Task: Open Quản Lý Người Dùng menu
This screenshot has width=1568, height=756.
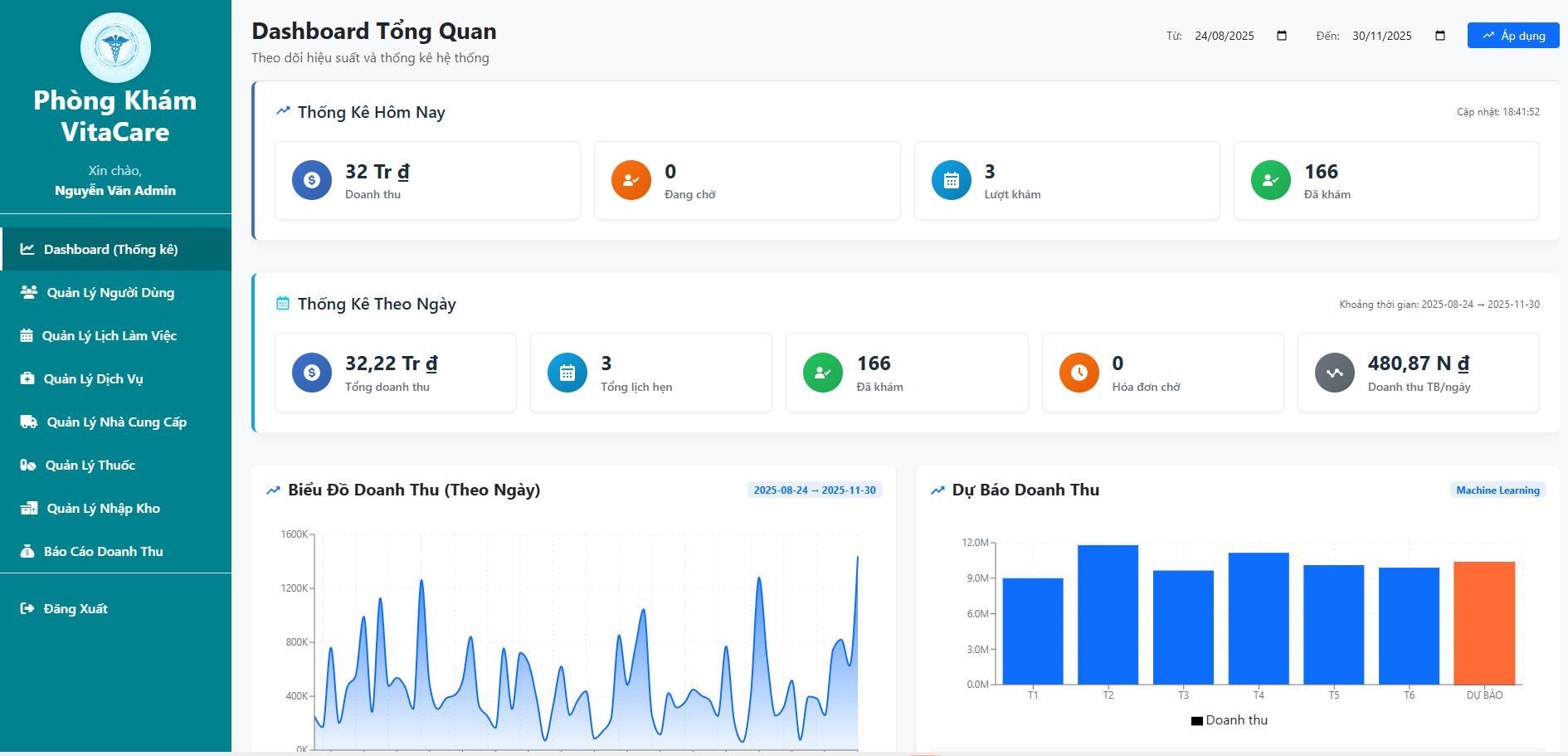Action: click(x=110, y=292)
